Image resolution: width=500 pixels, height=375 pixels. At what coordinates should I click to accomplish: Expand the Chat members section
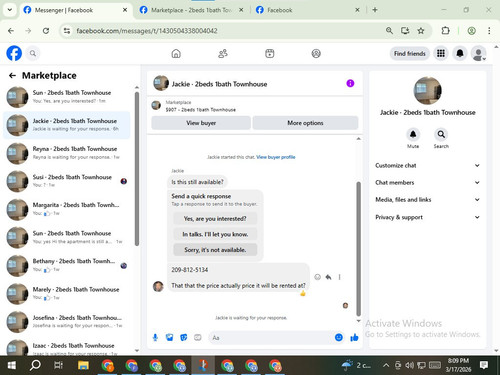[x=427, y=183]
